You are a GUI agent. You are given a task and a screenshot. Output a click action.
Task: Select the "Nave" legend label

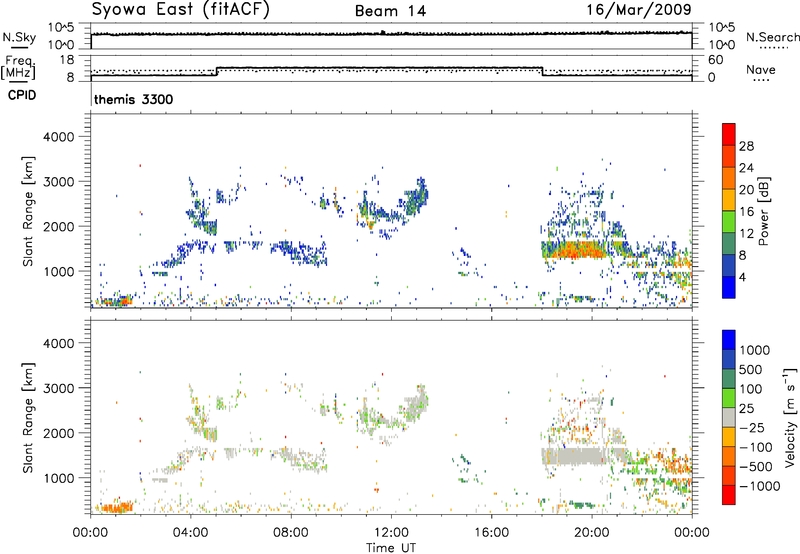[761, 69]
